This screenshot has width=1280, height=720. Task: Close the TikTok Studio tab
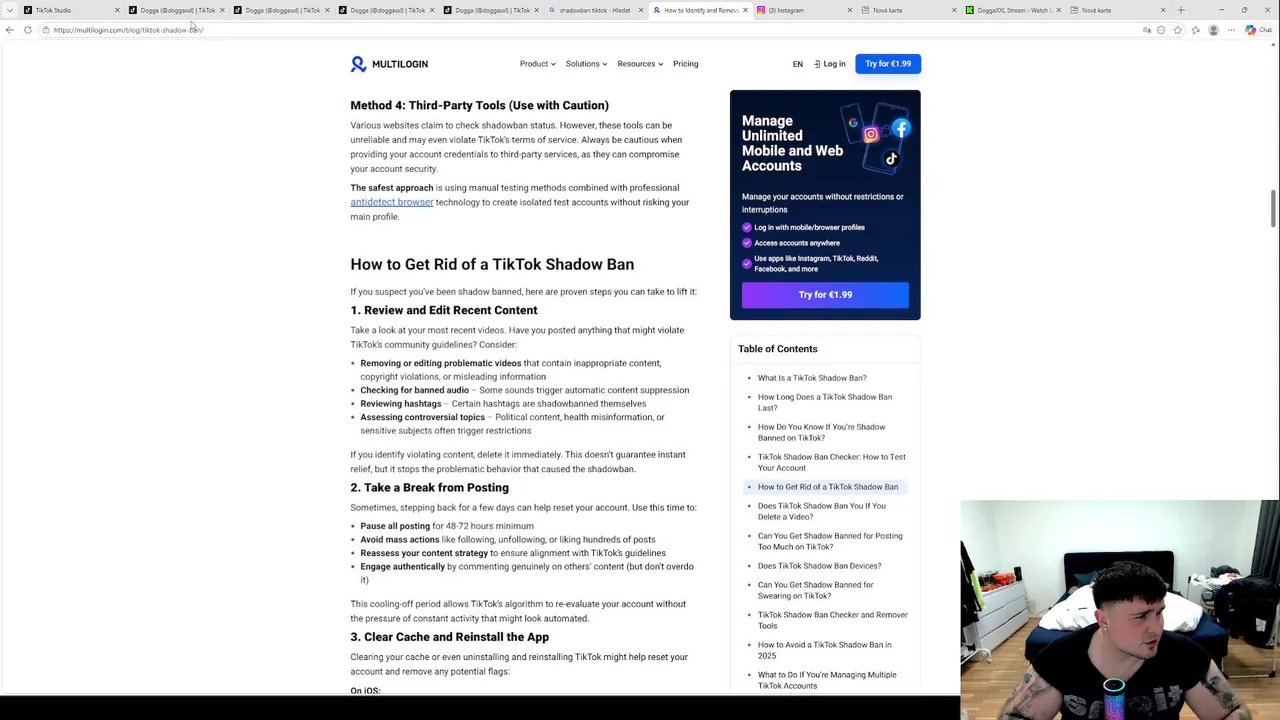(x=117, y=10)
